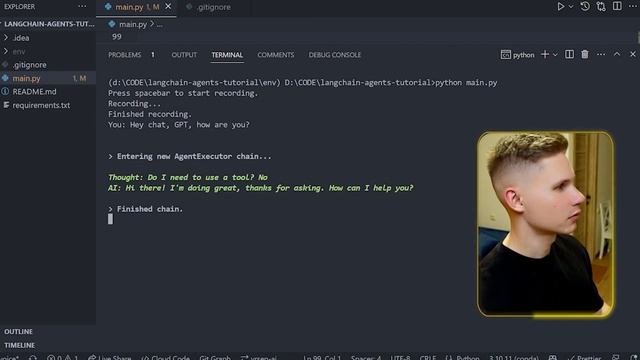Click the 'AI: Hi there!' response line
The height and width of the screenshot is (360, 640).
tap(260, 188)
